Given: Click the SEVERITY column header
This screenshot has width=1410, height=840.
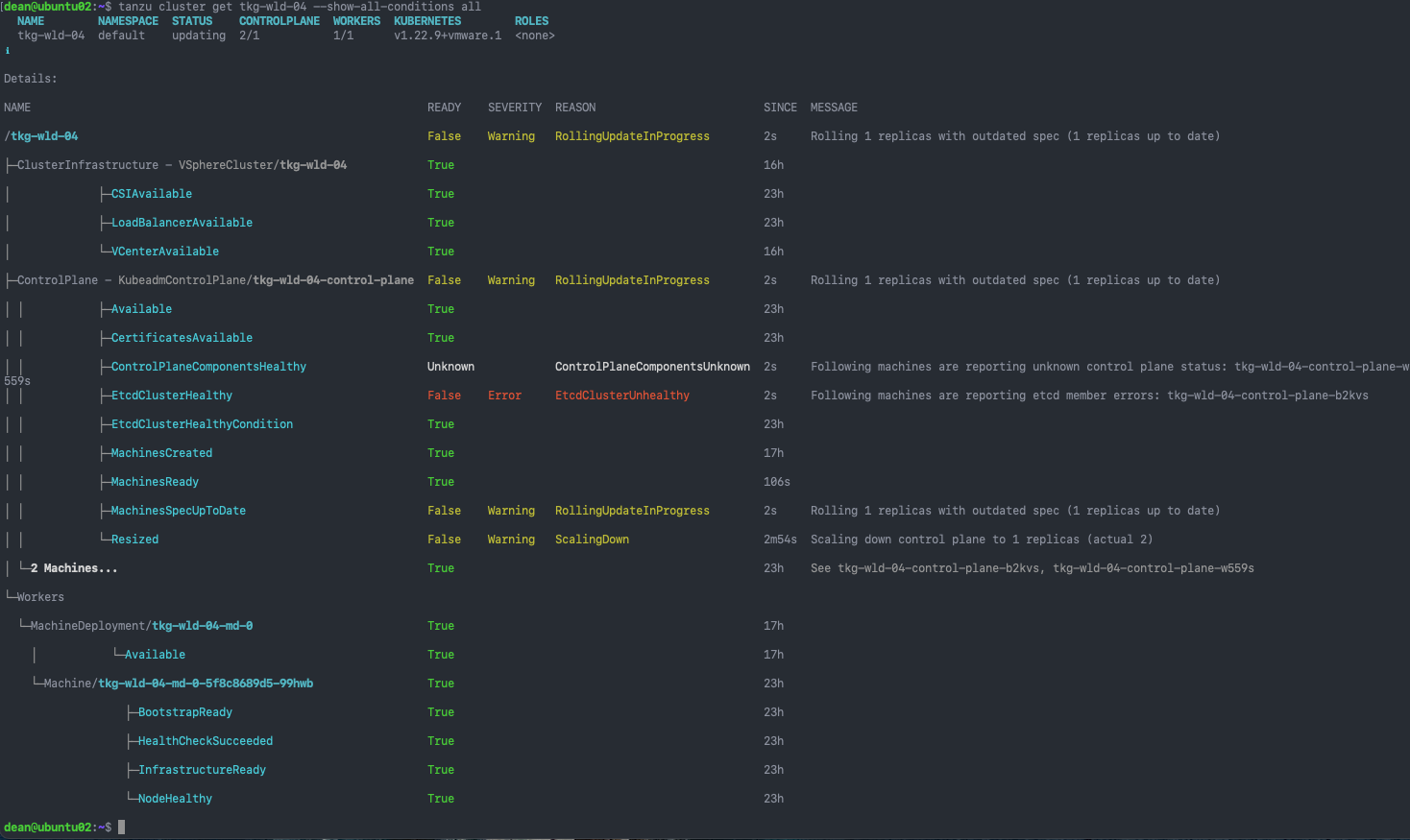Looking at the screenshot, I should pos(515,108).
